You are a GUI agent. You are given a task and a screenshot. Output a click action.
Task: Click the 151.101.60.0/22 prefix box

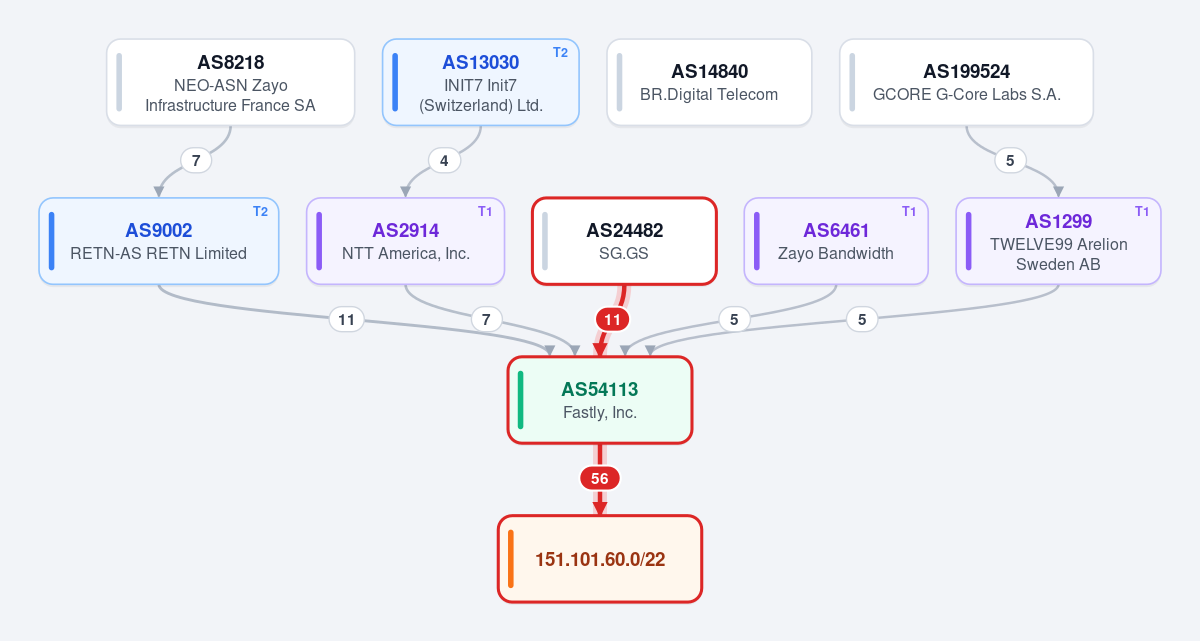[x=600, y=559]
